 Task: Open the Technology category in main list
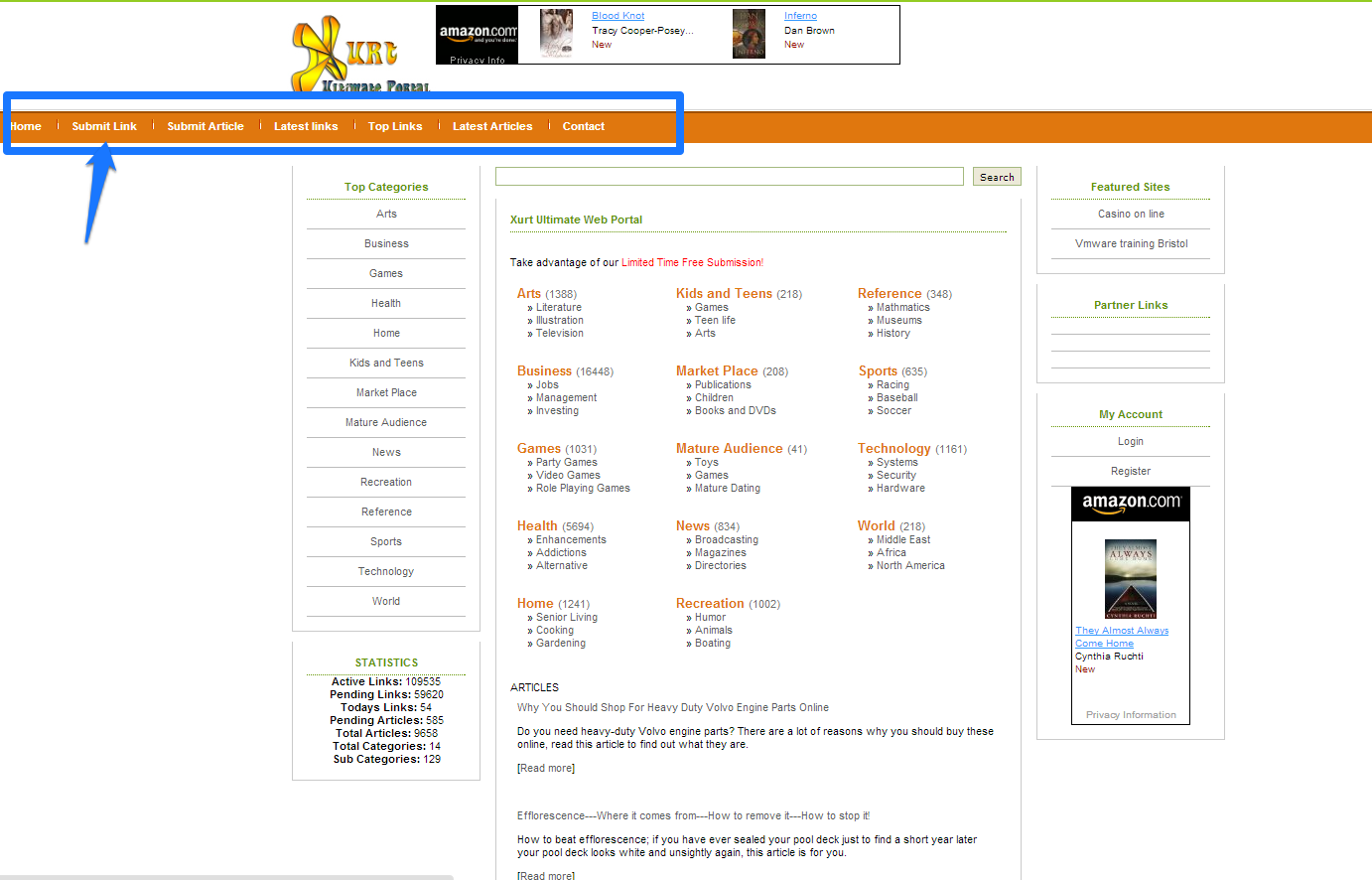893,449
